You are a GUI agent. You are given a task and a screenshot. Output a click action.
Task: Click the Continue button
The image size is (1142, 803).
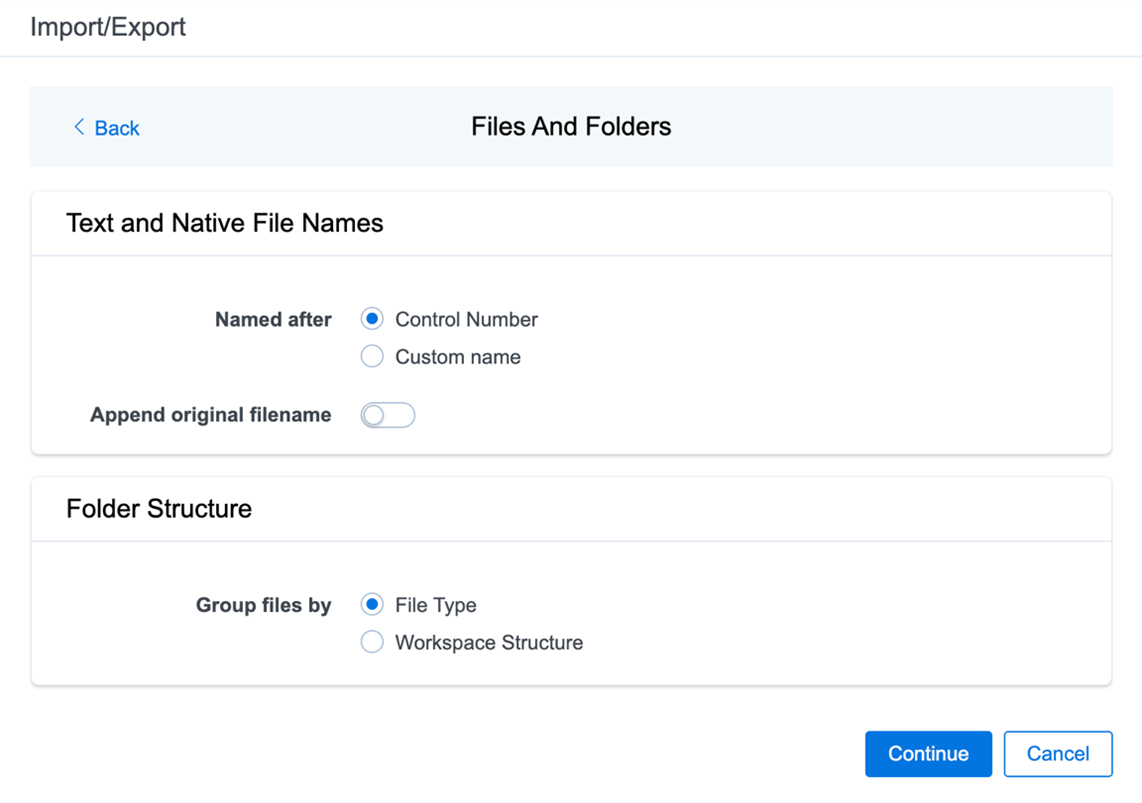[928, 753]
